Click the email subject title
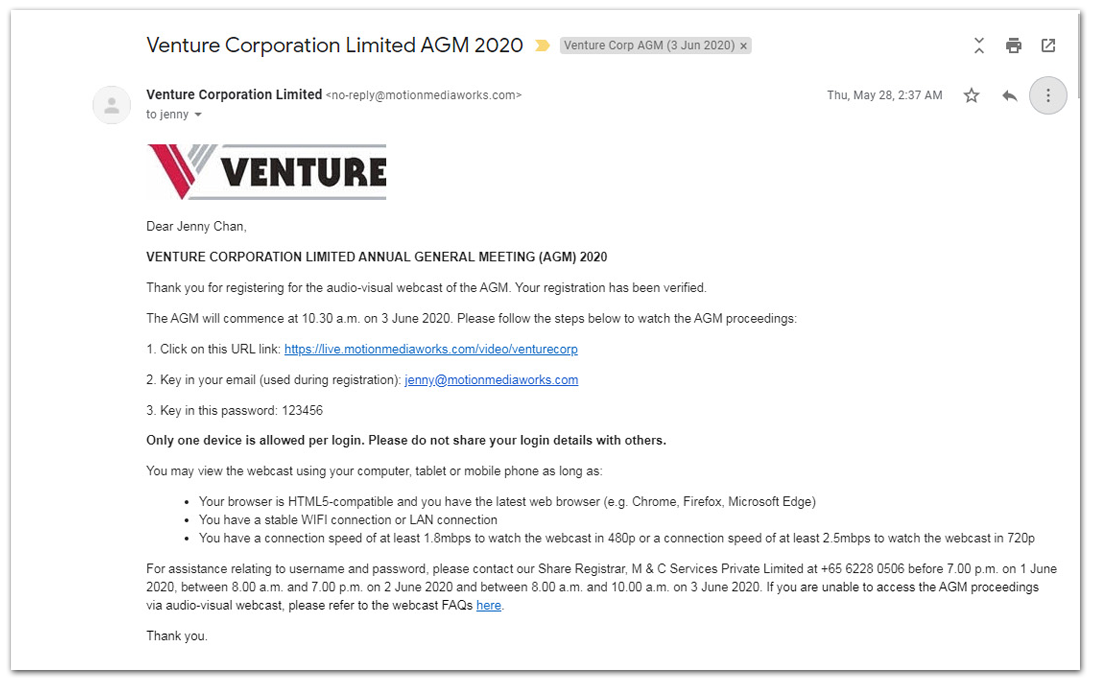This screenshot has height=688, width=1114. (x=335, y=45)
